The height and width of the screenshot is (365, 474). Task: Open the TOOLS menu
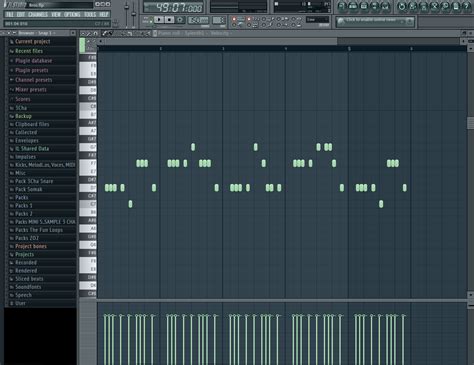[x=90, y=14]
